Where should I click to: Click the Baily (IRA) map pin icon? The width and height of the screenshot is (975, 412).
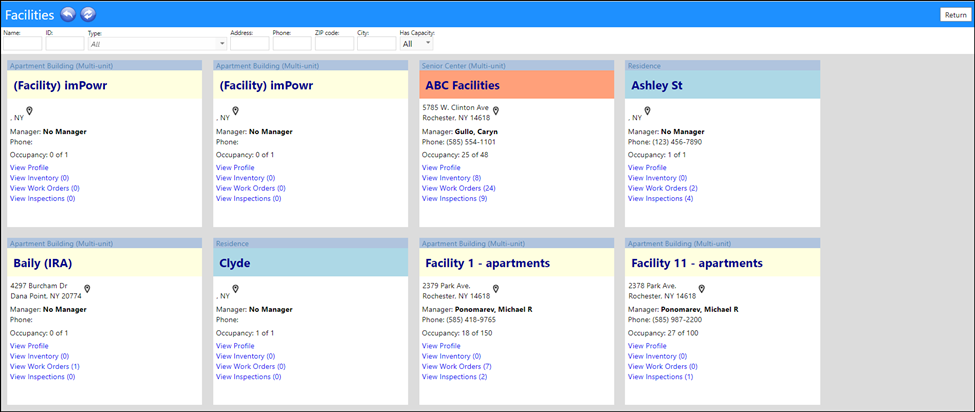pyautogui.click(x=88, y=290)
